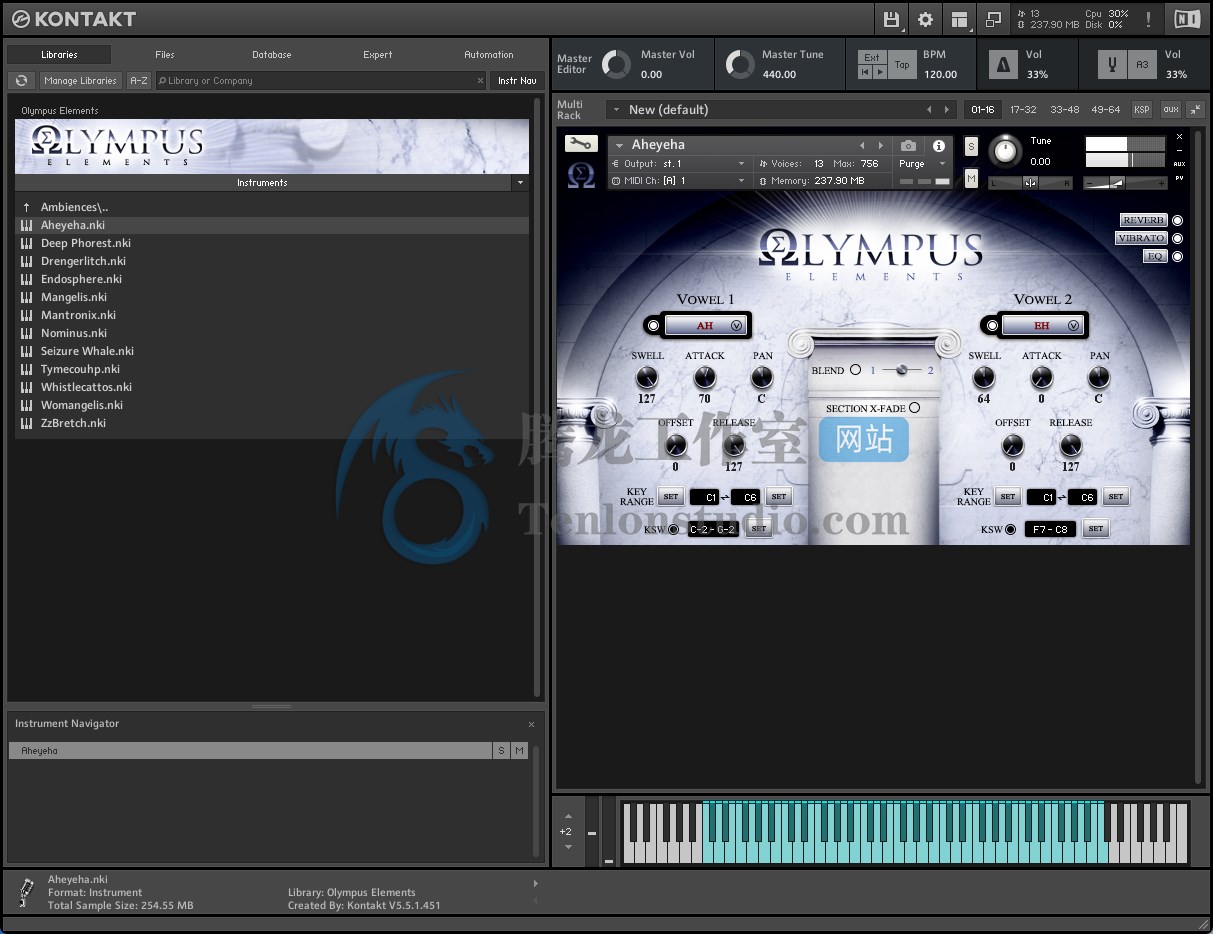Close the Instrument Navigator panel
The width and height of the screenshot is (1213, 934).
click(x=531, y=724)
